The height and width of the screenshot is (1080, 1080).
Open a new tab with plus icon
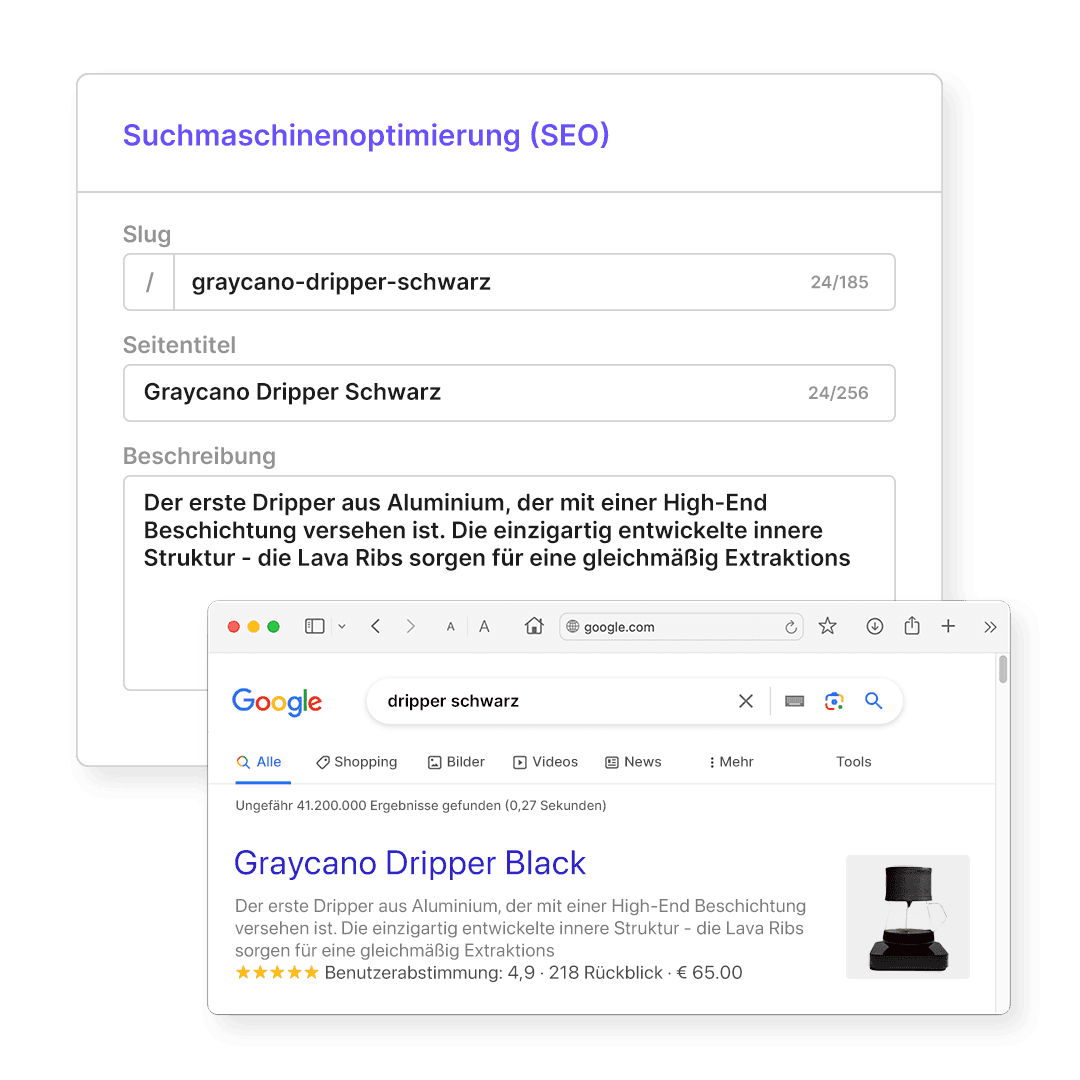[948, 626]
